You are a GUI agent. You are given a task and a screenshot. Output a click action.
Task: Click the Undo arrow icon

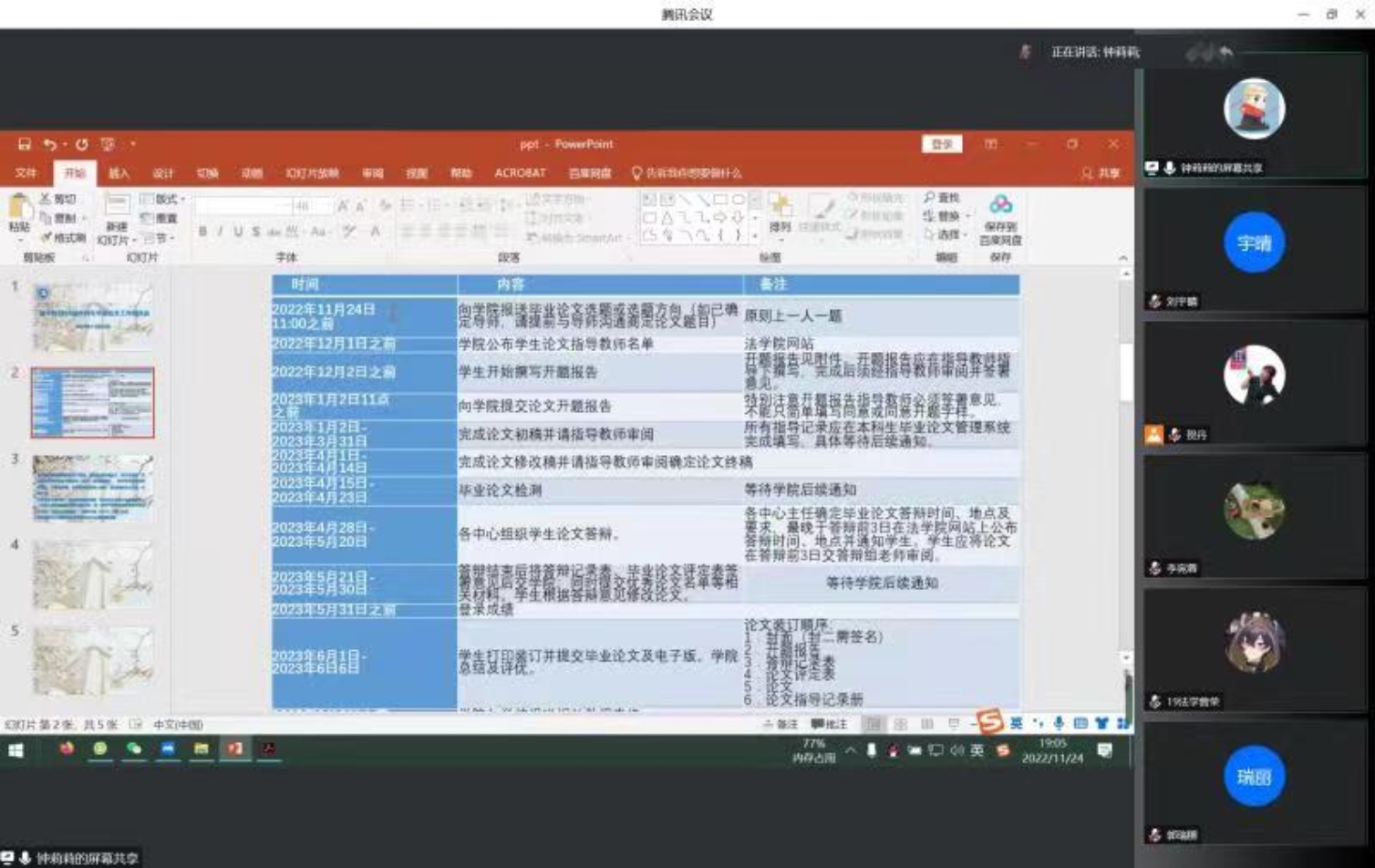[x=49, y=144]
